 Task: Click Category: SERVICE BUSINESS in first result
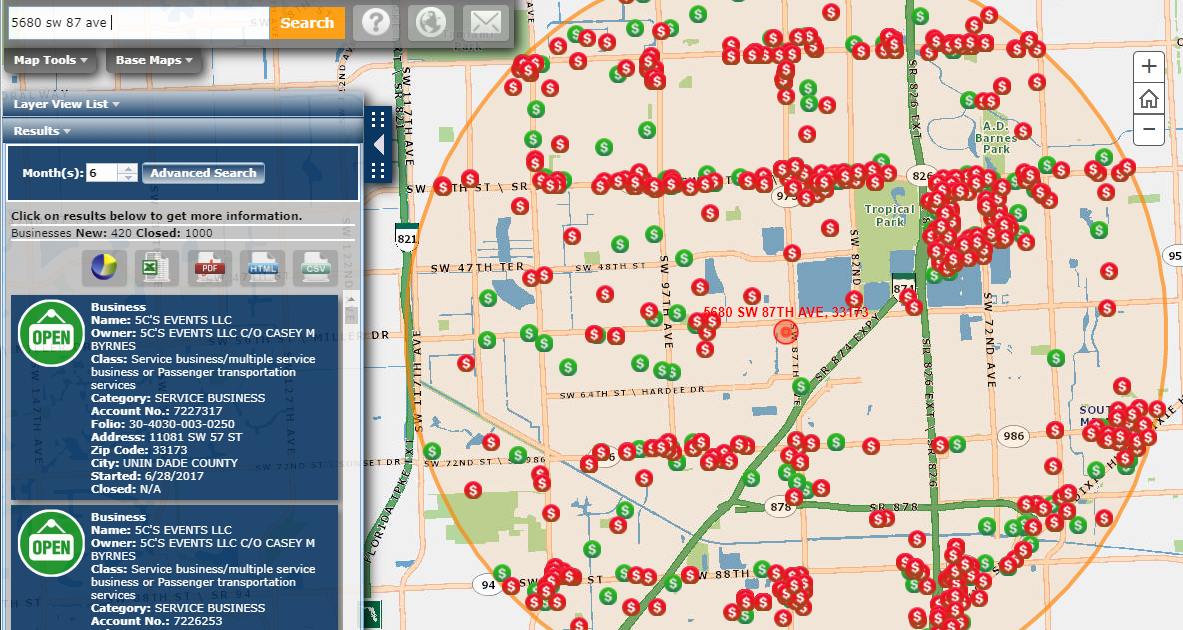tap(178, 398)
